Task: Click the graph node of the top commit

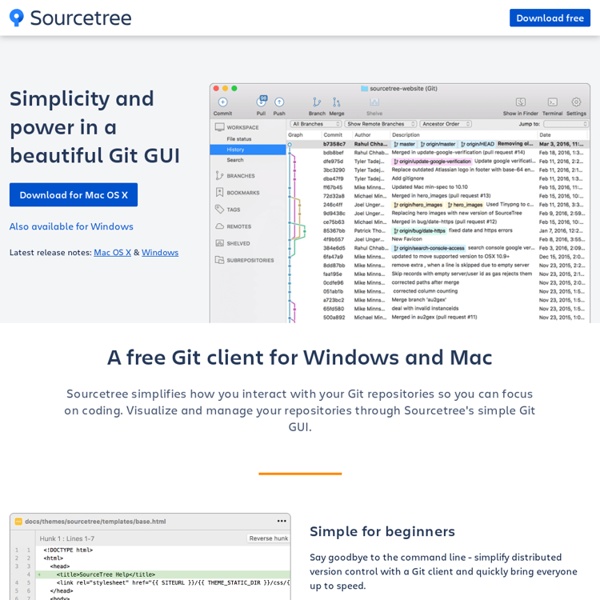Action: click(290, 145)
